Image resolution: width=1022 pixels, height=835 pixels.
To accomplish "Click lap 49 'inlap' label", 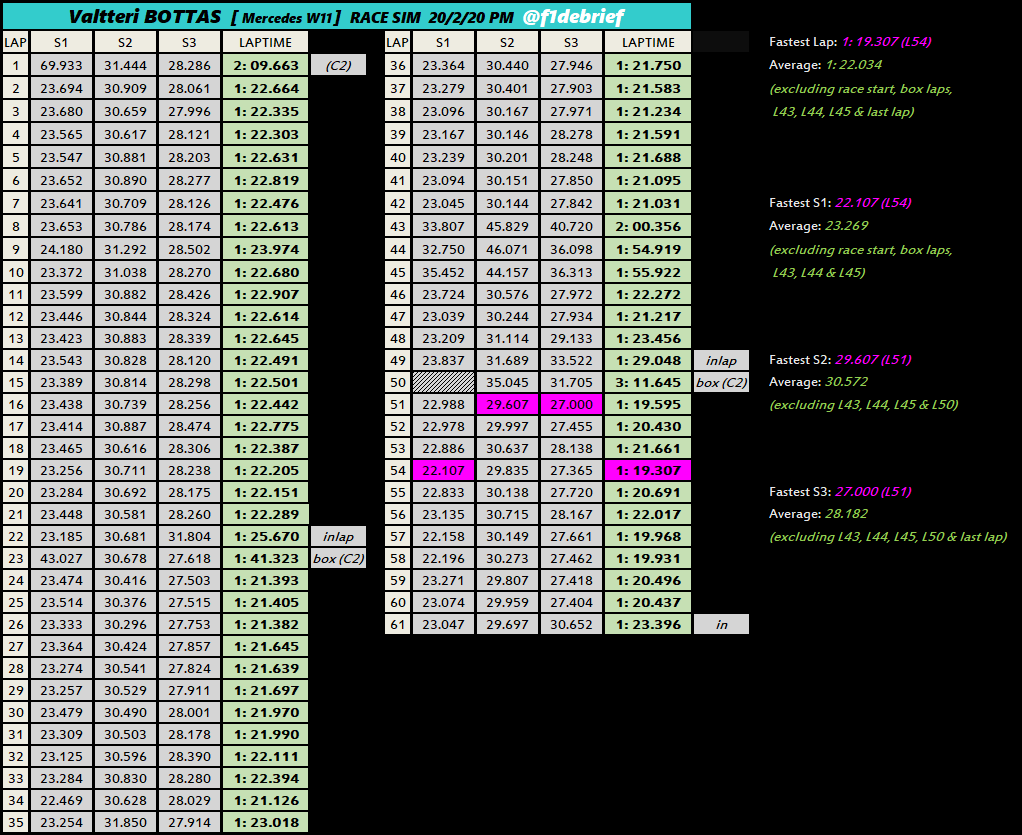I will coord(722,360).
